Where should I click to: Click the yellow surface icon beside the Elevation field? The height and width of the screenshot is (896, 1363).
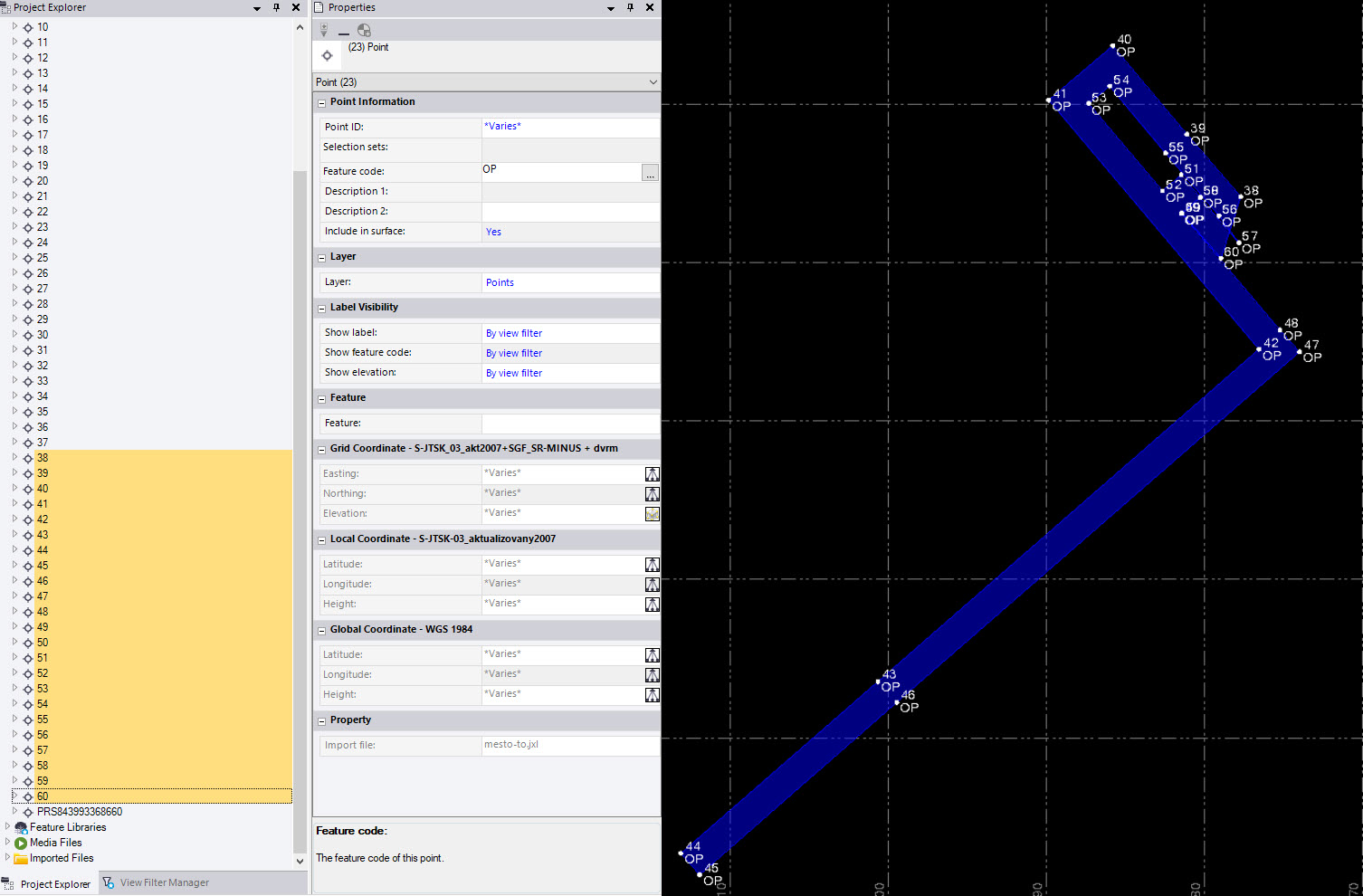point(652,513)
